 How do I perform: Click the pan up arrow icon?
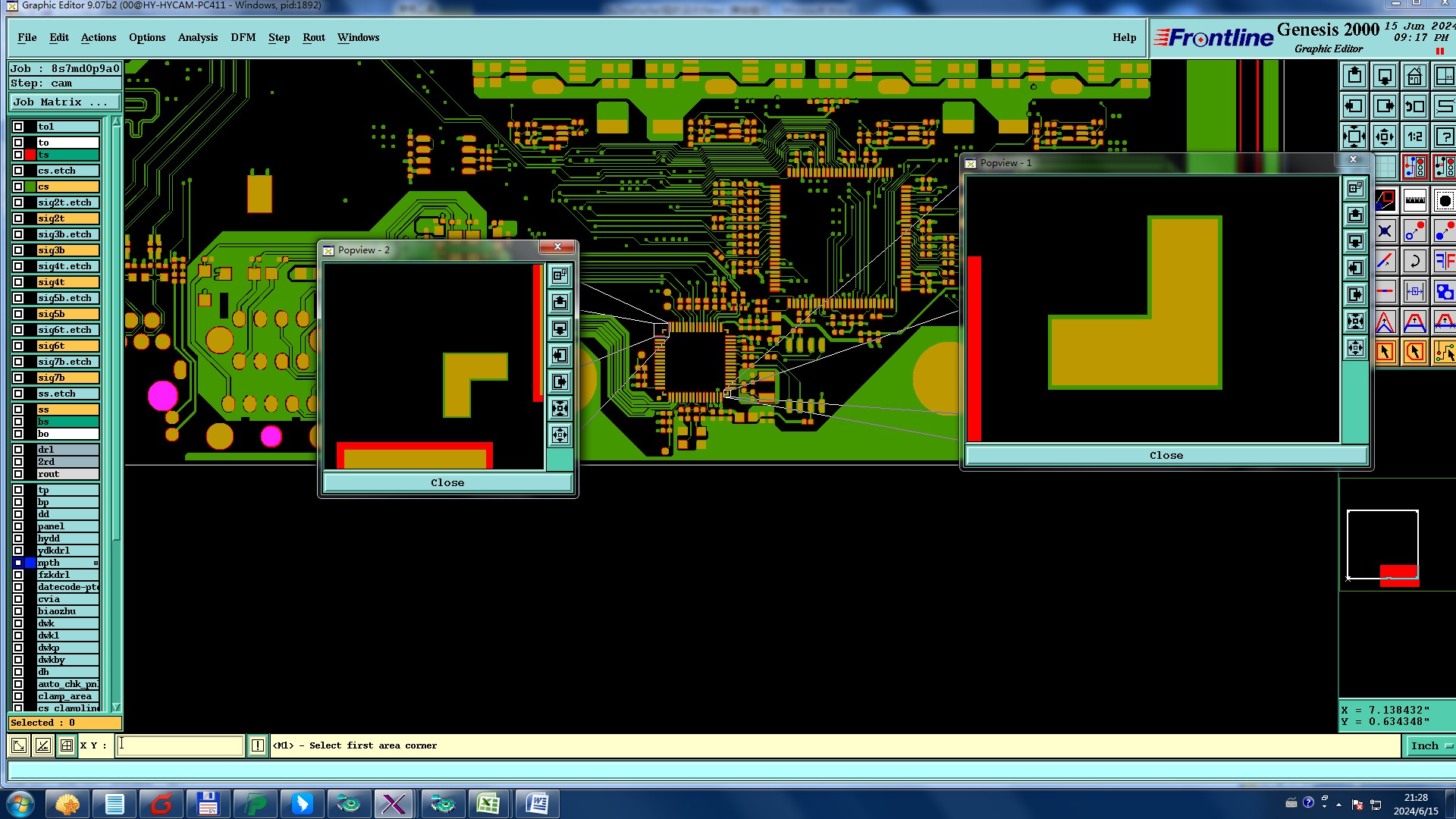pyautogui.click(x=1354, y=77)
